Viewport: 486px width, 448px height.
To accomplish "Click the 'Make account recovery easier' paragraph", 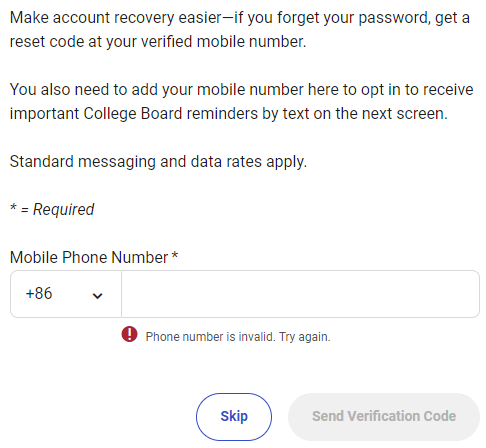I will (240, 30).
